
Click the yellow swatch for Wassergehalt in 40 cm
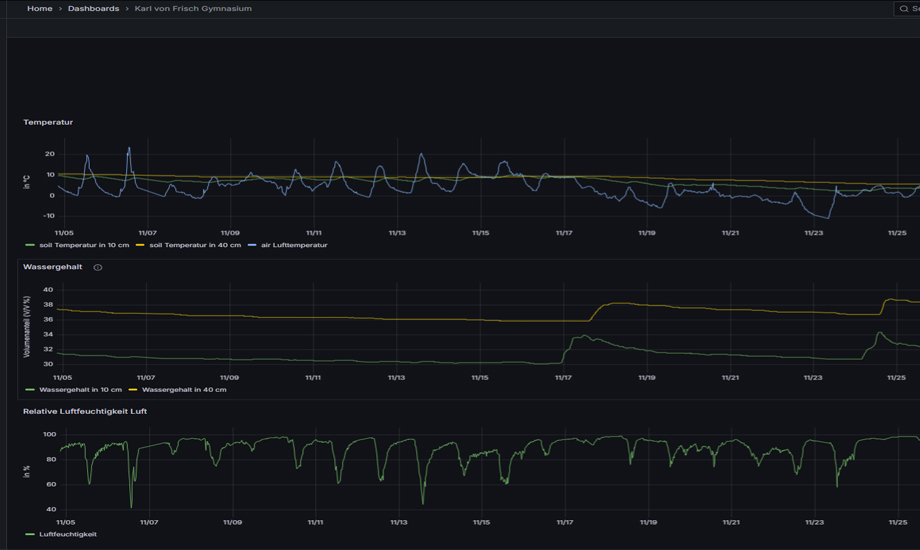pos(134,390)
